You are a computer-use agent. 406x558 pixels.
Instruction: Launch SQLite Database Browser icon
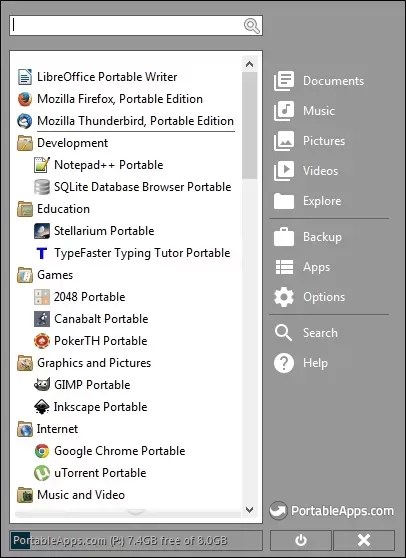pos(42,187)
